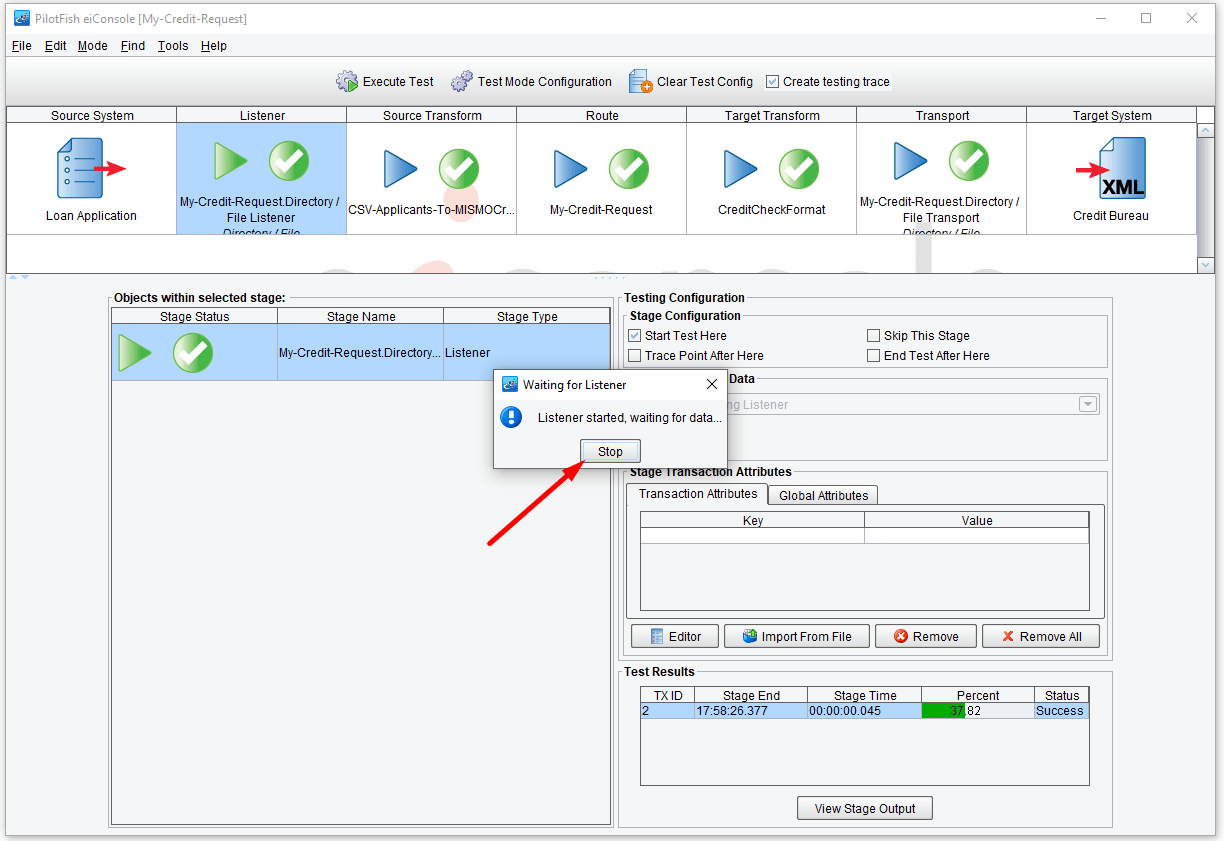Click the Route stage green checkmark
The image size is (1224, 841).
(629, 169)
